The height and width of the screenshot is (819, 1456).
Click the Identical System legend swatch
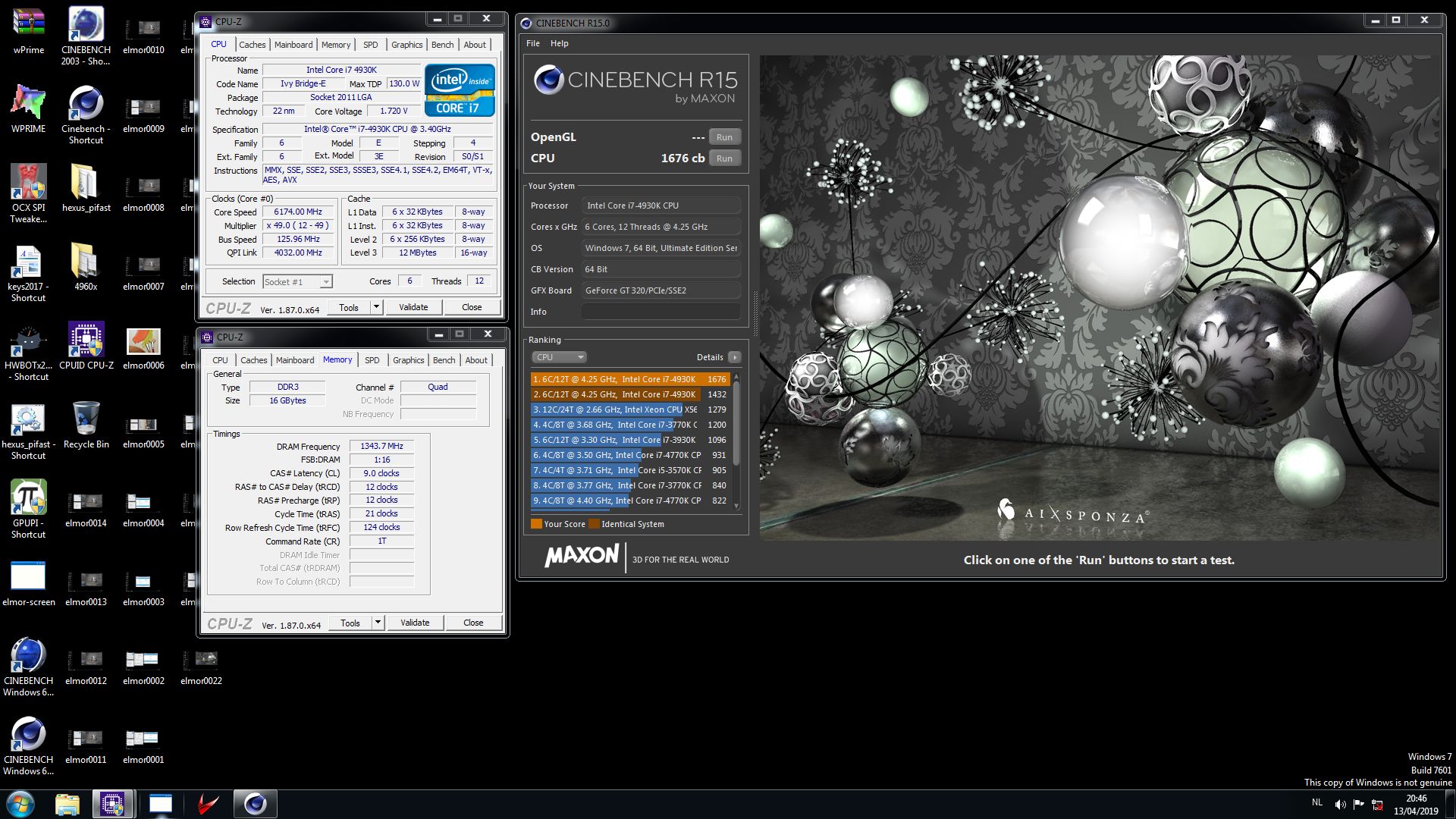tap(594, 524)
